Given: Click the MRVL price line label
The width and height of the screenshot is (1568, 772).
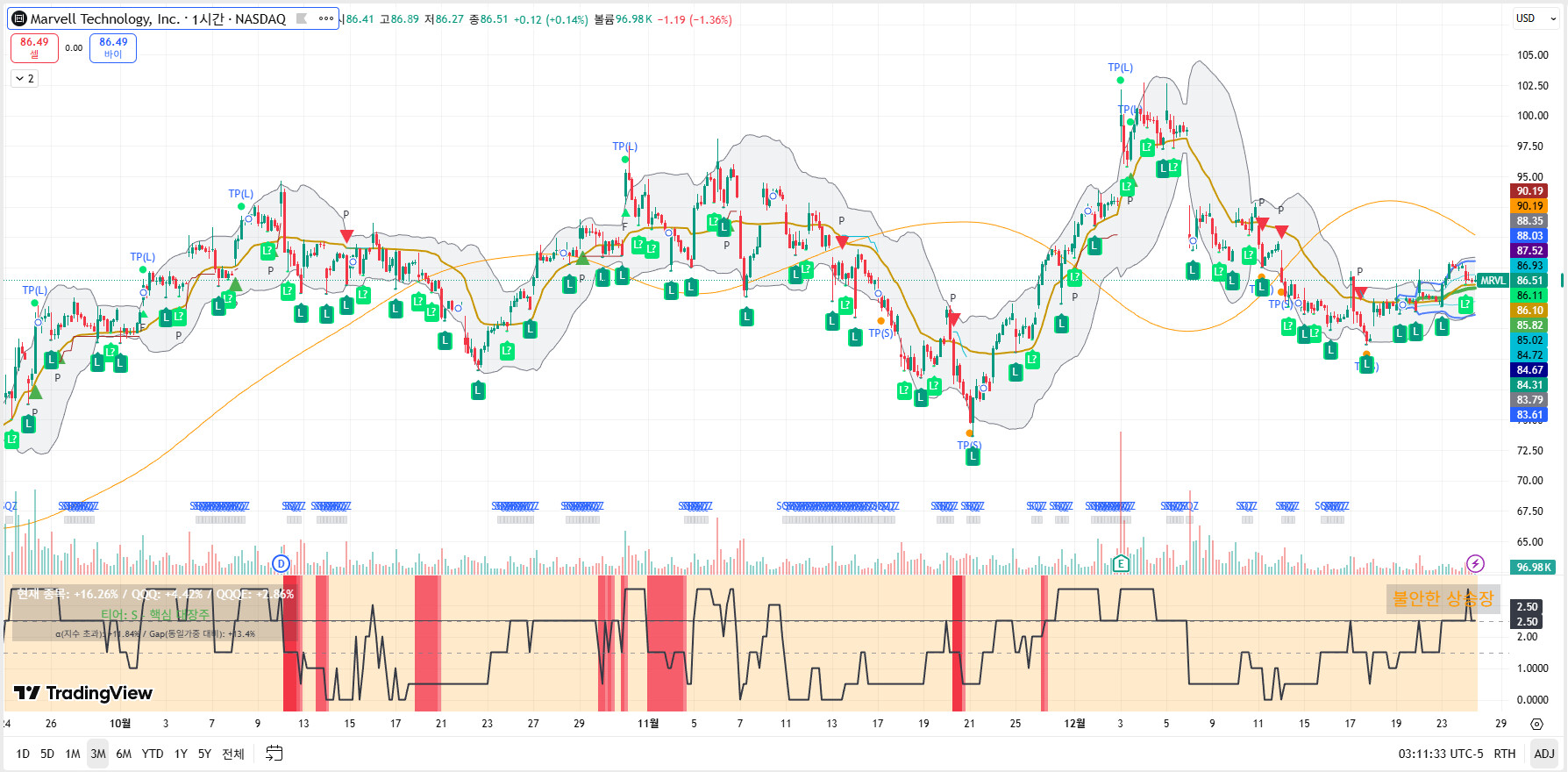Looking at the screenshot, I should [1493, 281].
